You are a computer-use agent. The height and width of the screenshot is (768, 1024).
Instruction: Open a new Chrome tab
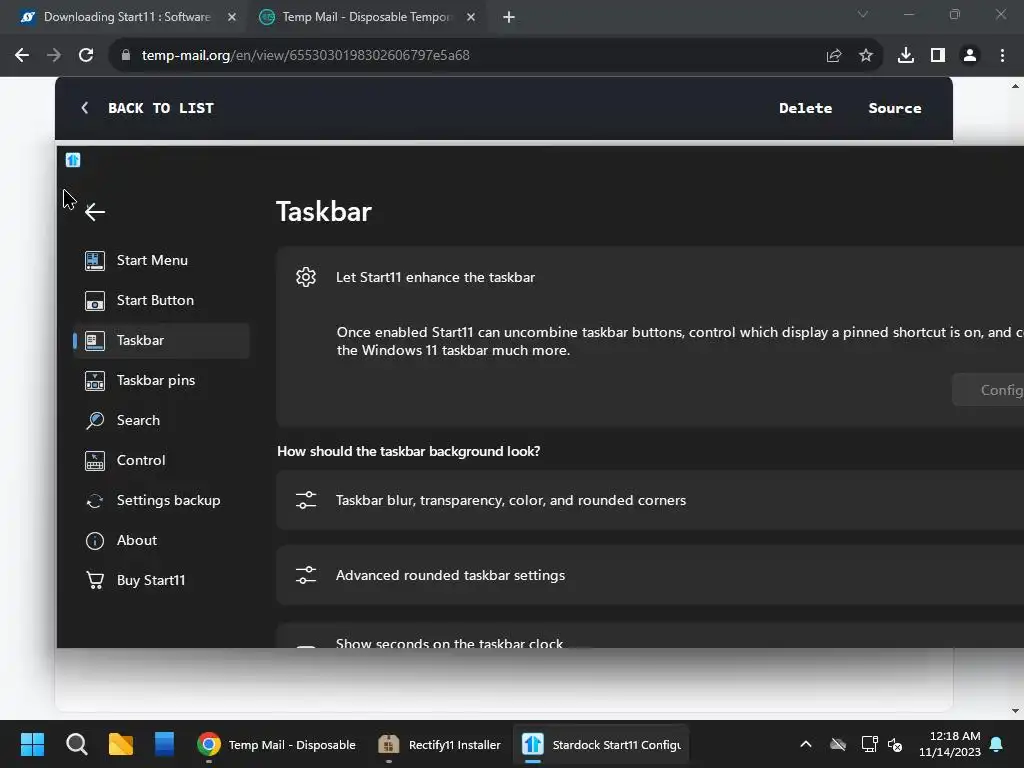509,17
